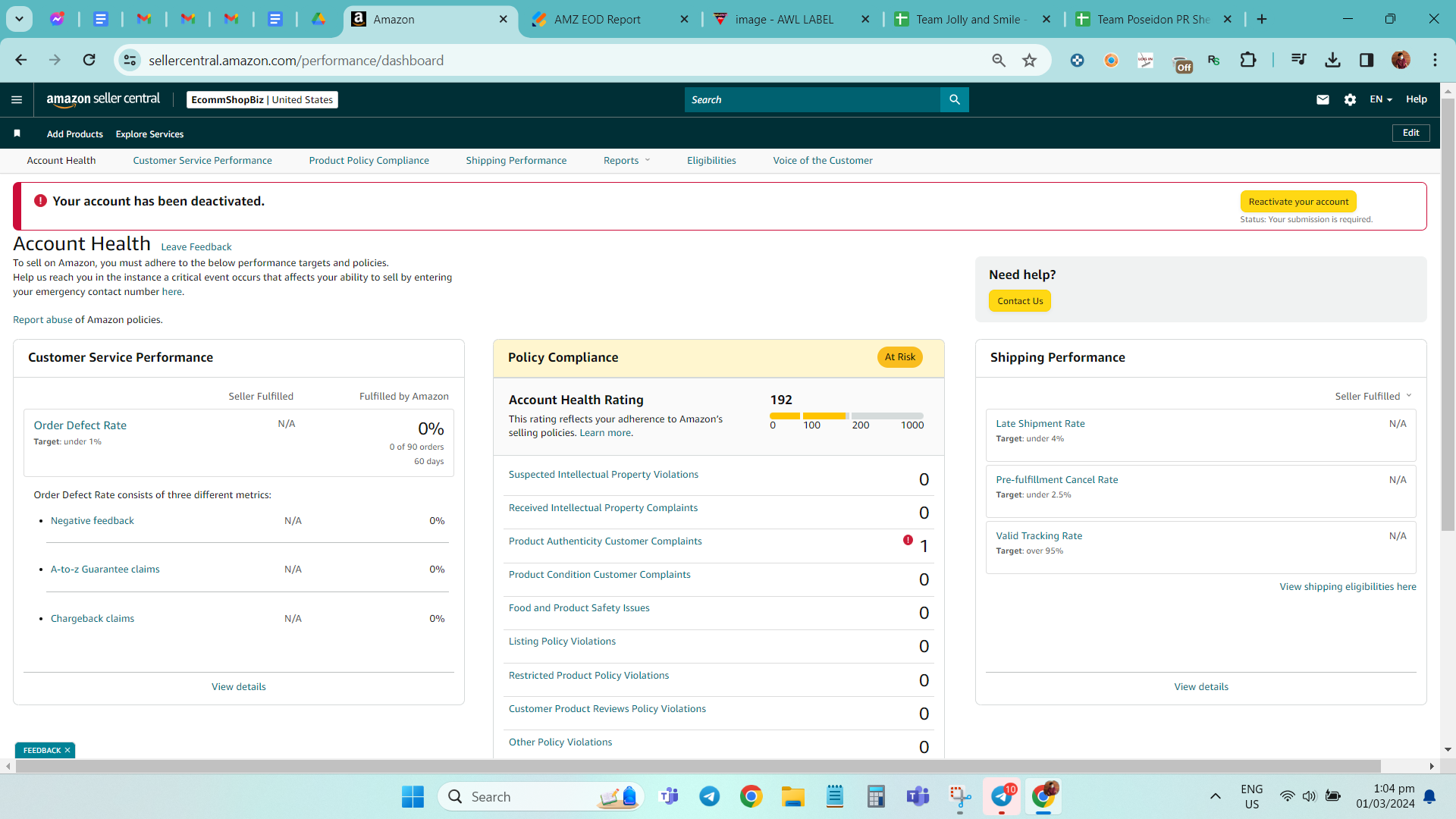1456x819 pixels.
Task: Click the bookmark flag icon
Action: [17, 133]
